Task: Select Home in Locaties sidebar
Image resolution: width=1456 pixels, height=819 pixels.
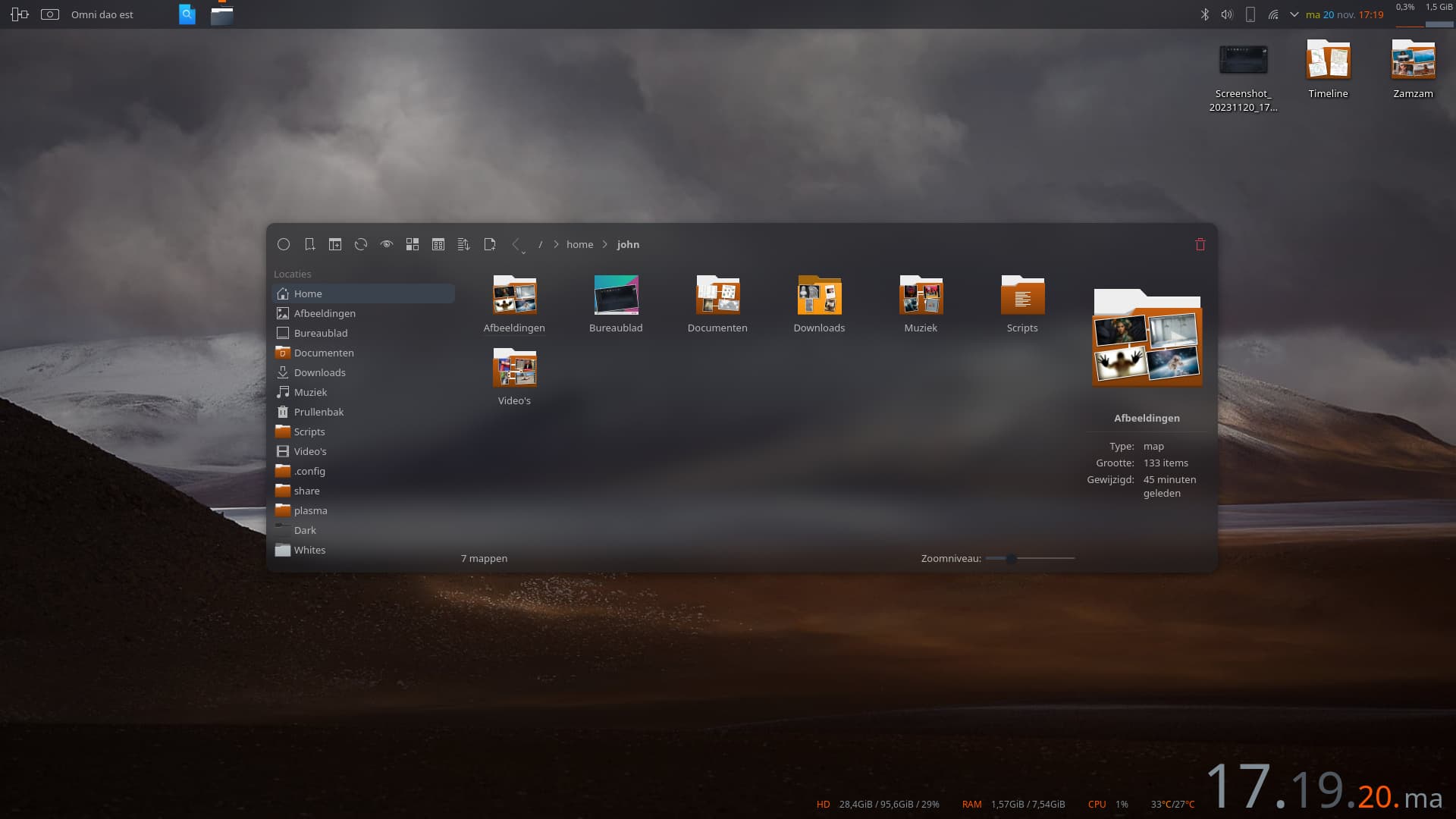Action: [x=363, y=293]
